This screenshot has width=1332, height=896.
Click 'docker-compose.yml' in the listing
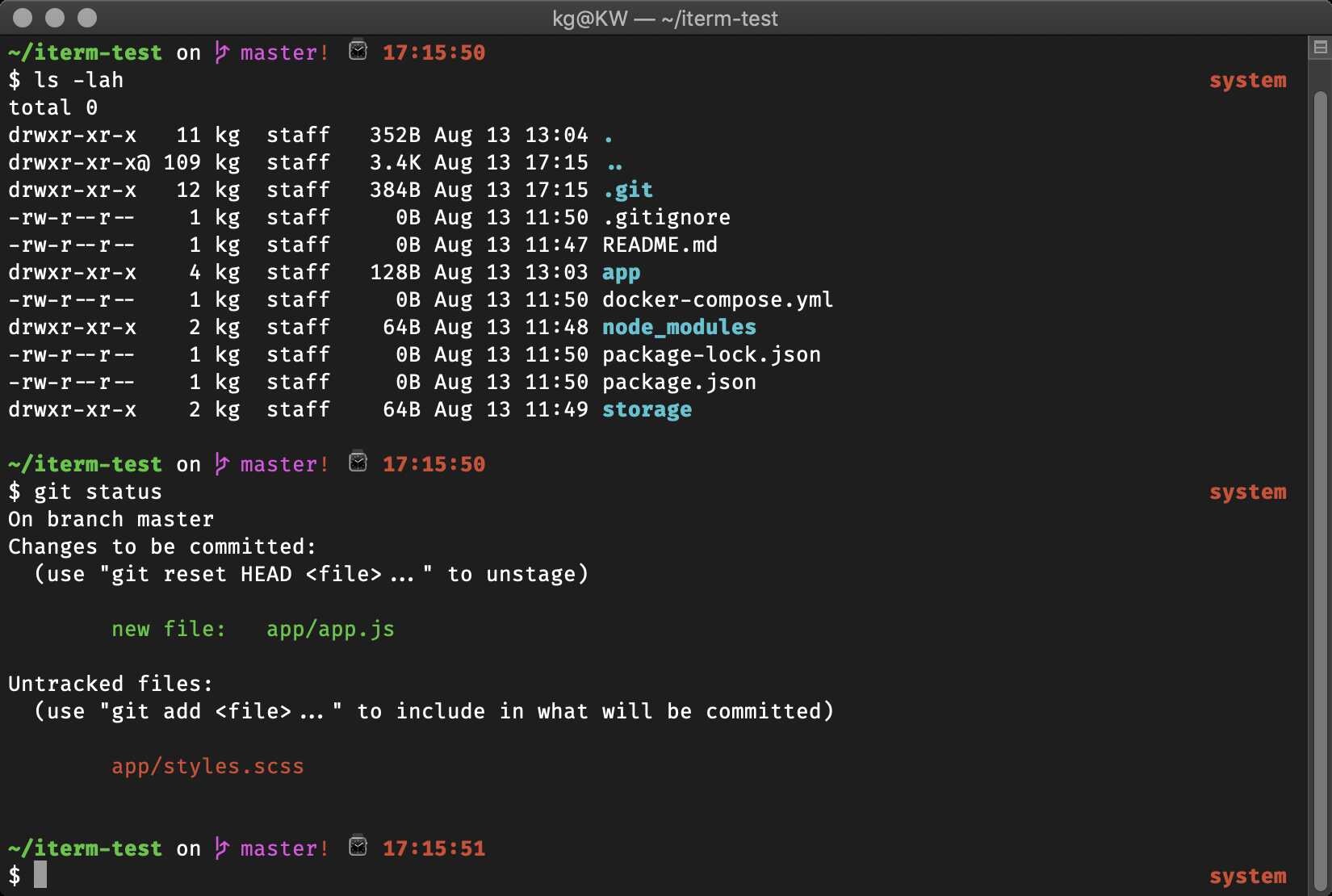[718, 299]
